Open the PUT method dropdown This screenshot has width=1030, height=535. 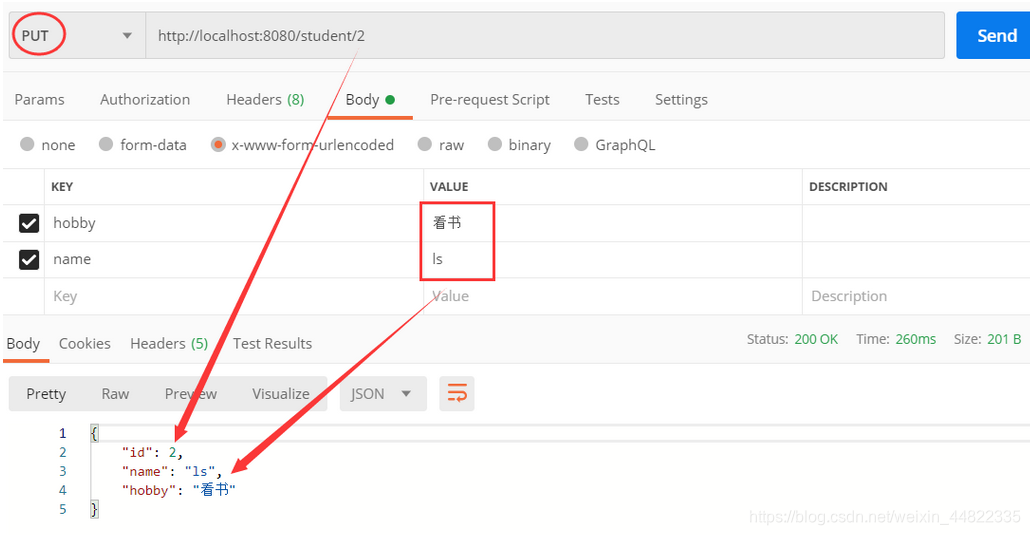77,35
